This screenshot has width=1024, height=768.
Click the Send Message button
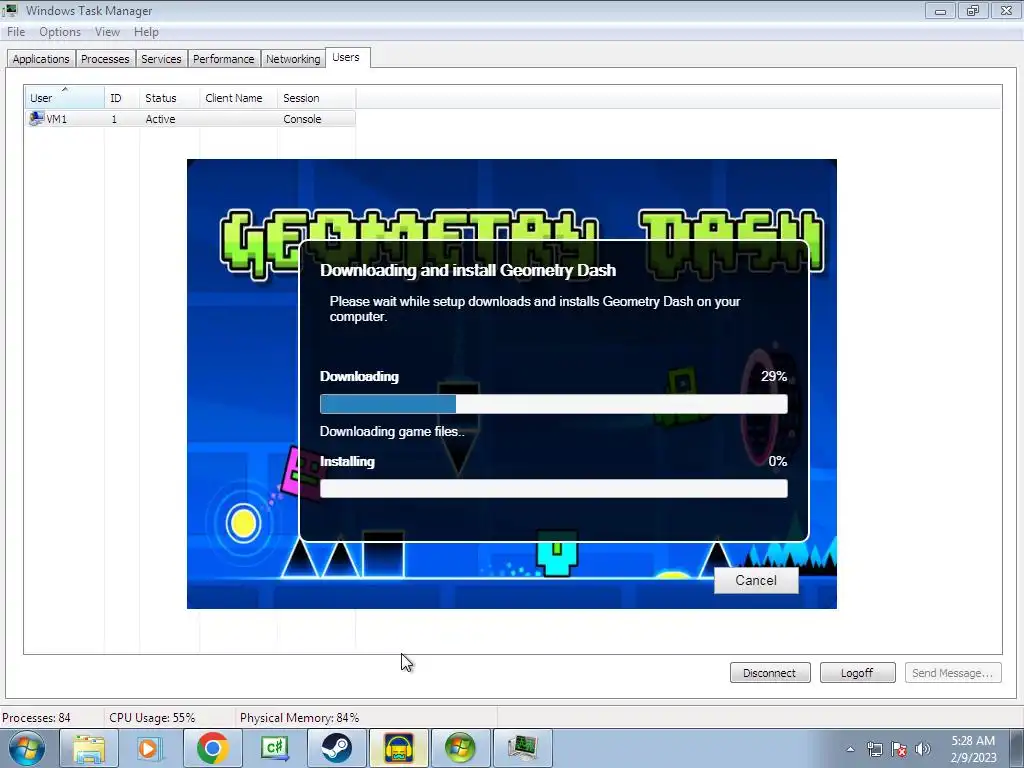953,673
